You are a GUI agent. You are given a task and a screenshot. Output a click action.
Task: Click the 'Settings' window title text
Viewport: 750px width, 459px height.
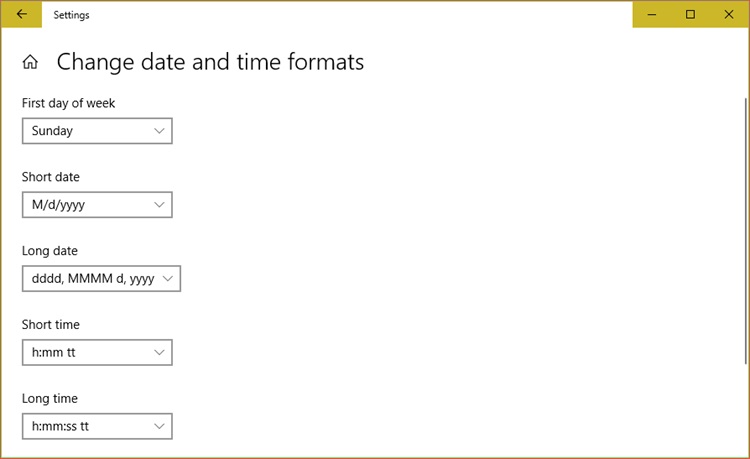[71, 15]
